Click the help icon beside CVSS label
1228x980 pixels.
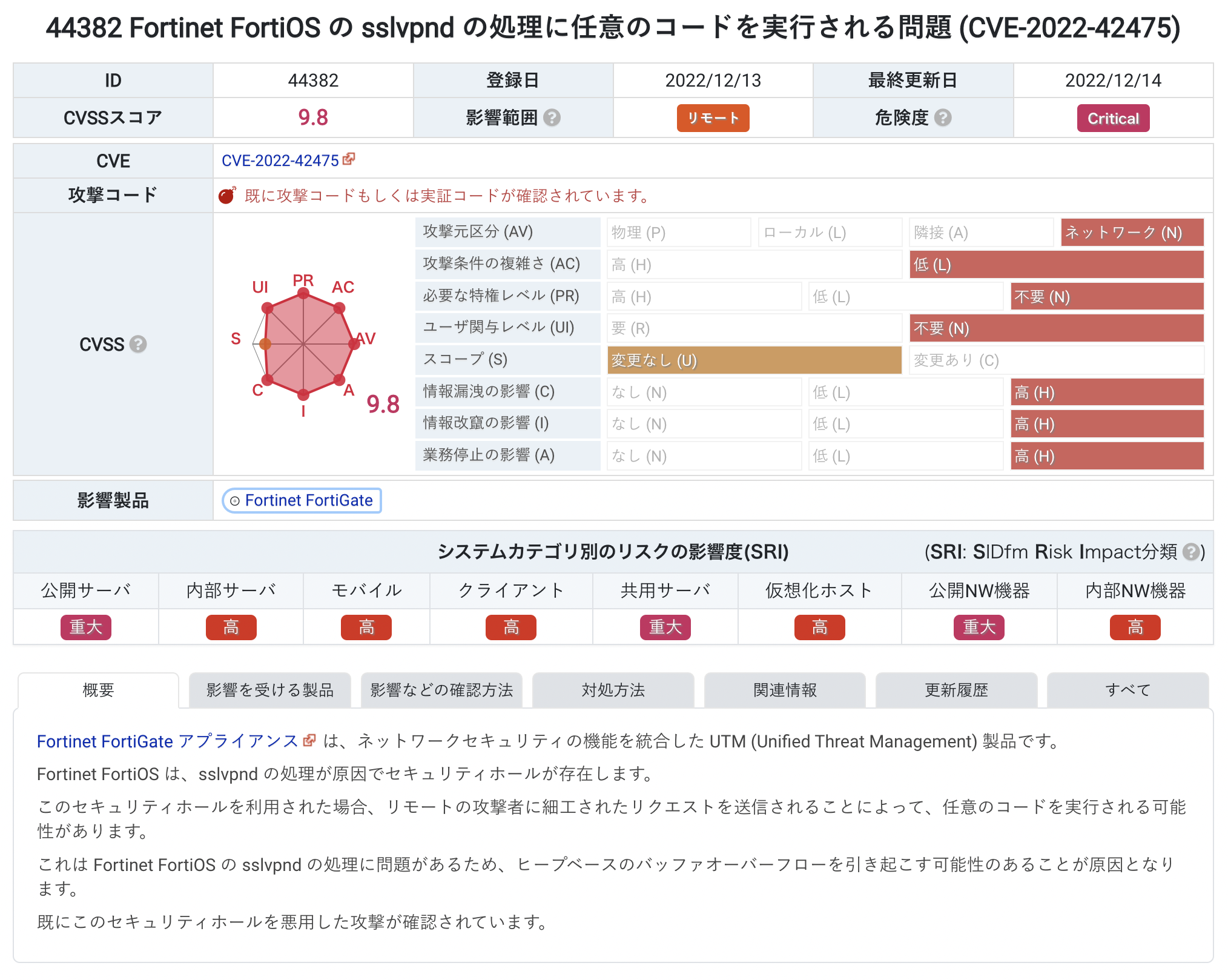(138, 344)
